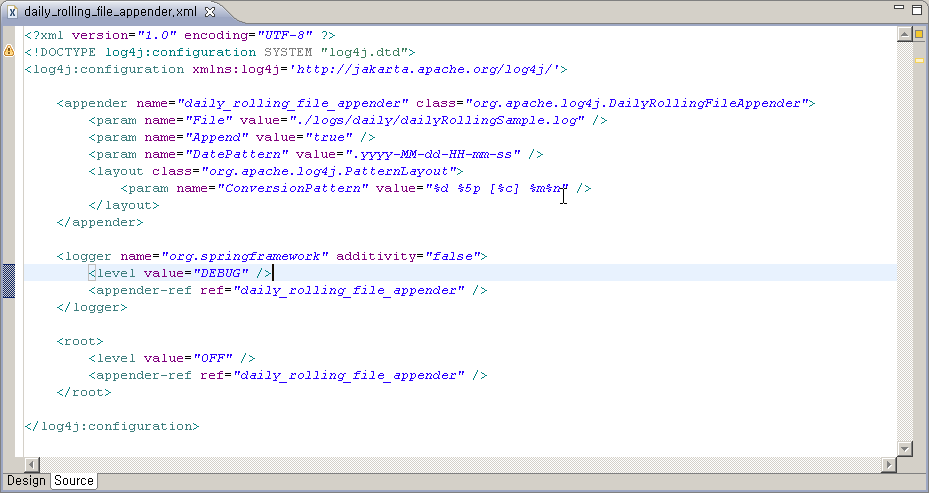
Task: Click the yellow warning summary square in overview ruler
Action: coord(918,35)
